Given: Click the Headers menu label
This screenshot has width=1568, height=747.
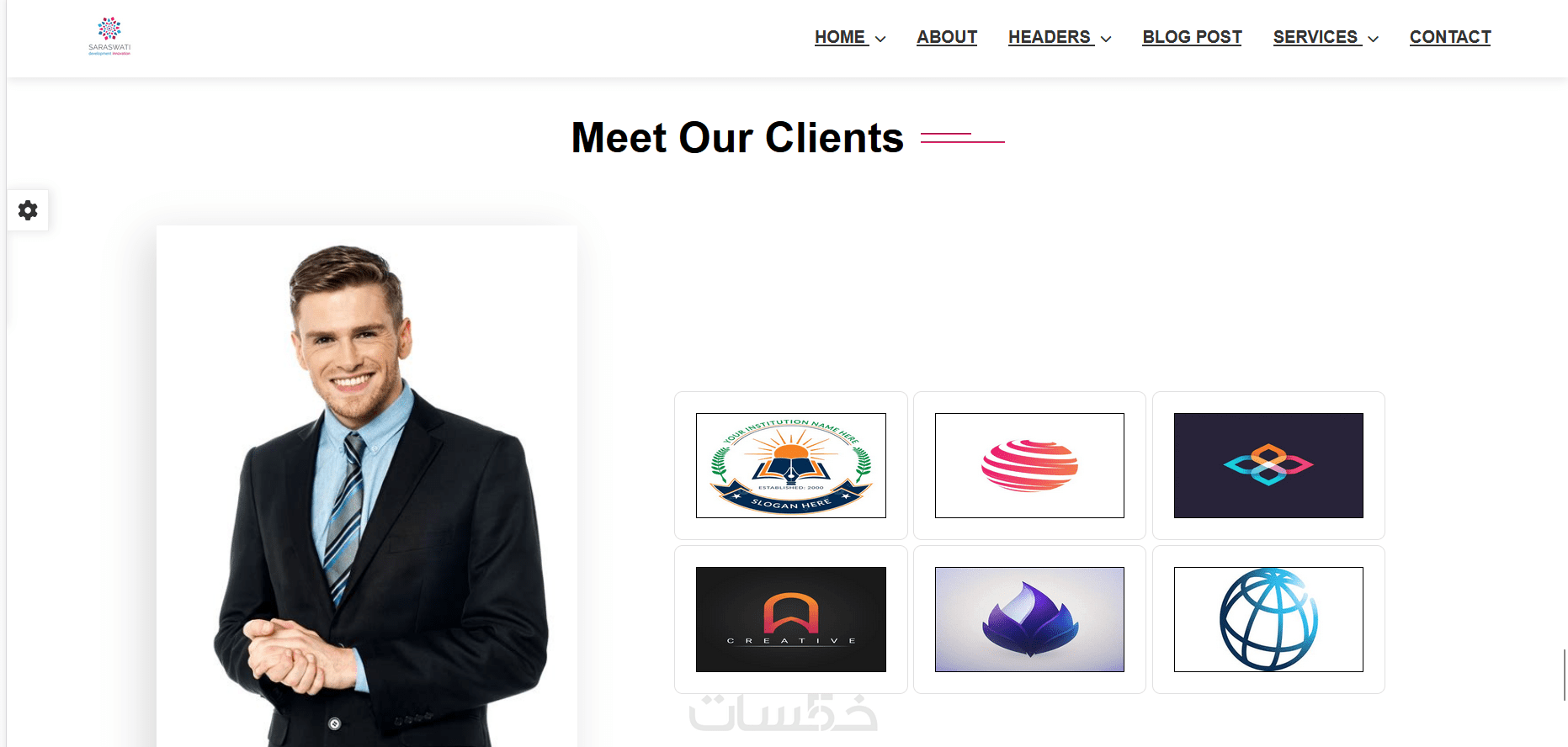Looking at the screenshot, I should coord(1050,37).
